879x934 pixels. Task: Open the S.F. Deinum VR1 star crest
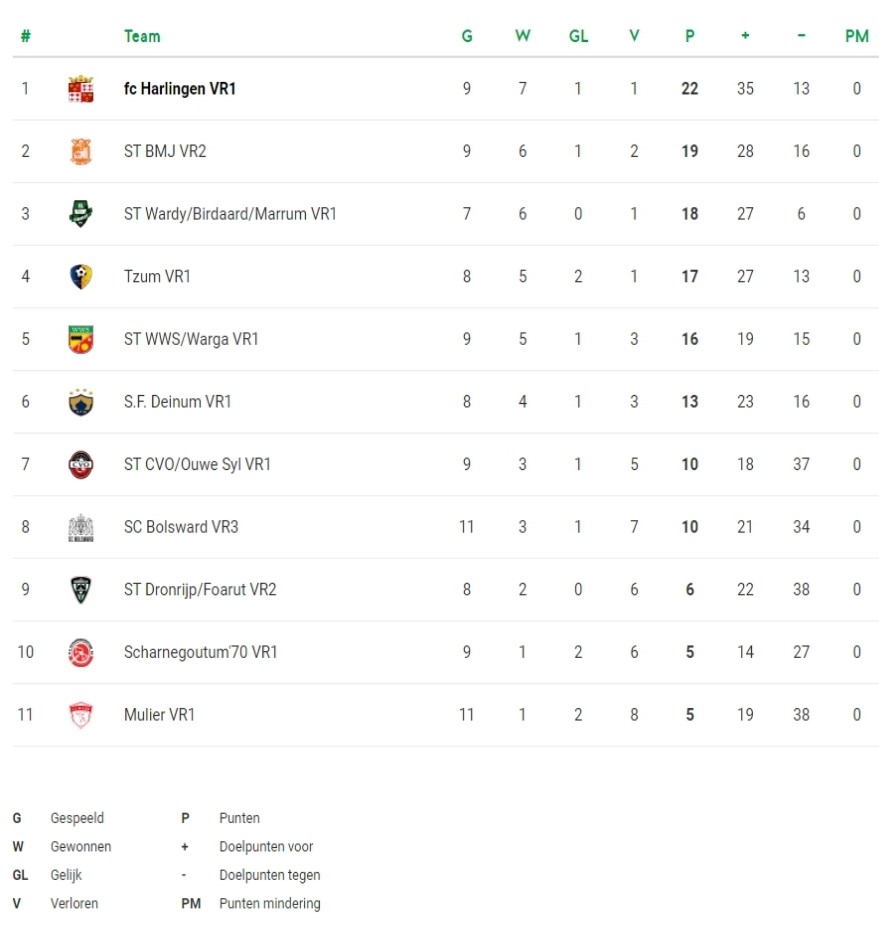tap(81, 402)
